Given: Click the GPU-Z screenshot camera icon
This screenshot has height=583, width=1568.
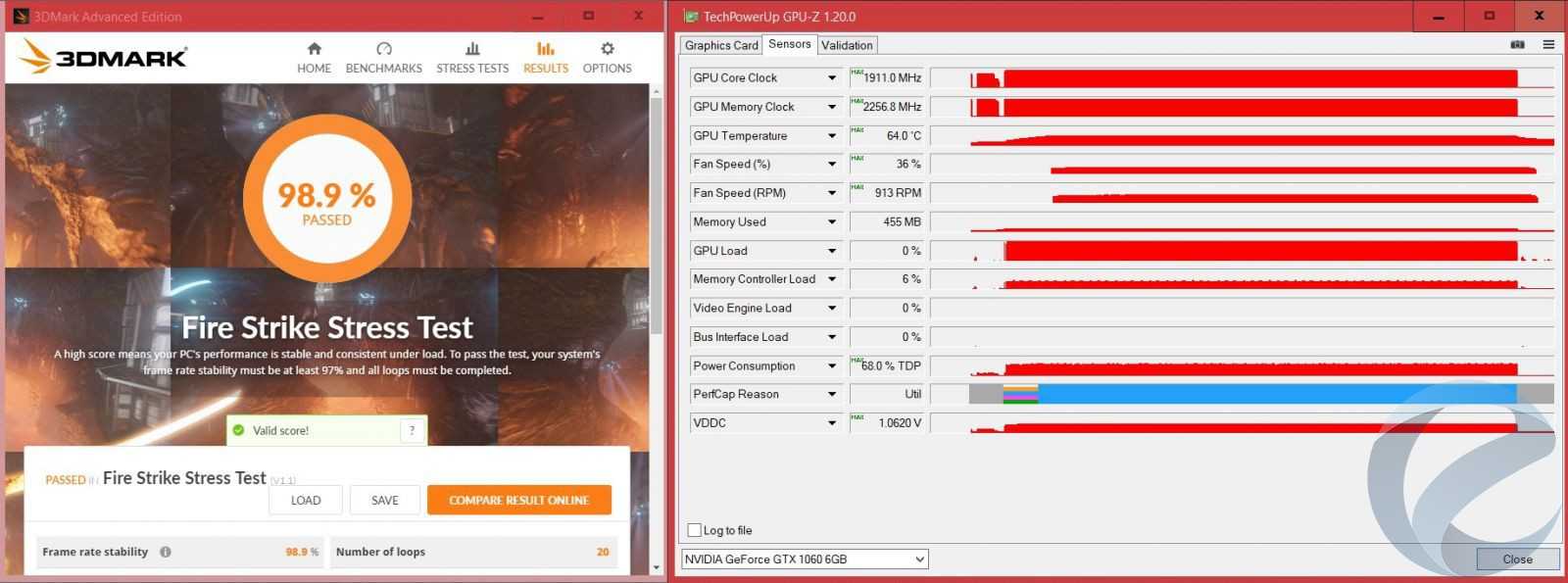Looking at the screenshot, I should tap(1517, 45).
